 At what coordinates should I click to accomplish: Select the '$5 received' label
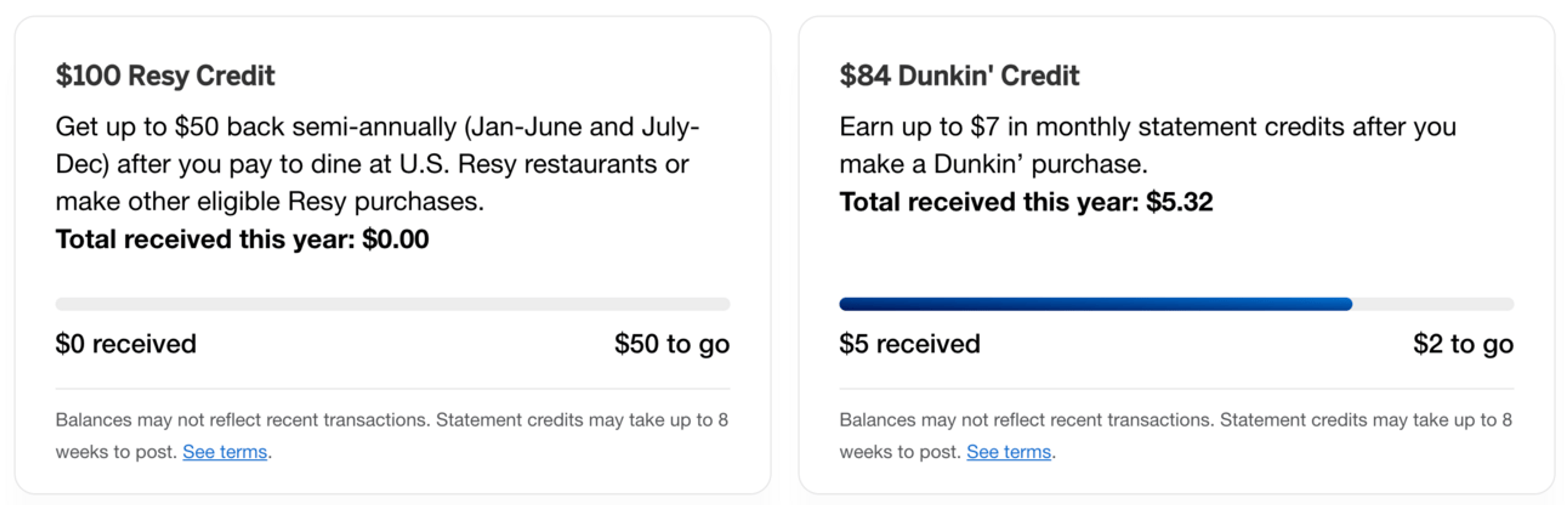pos(910,344)
